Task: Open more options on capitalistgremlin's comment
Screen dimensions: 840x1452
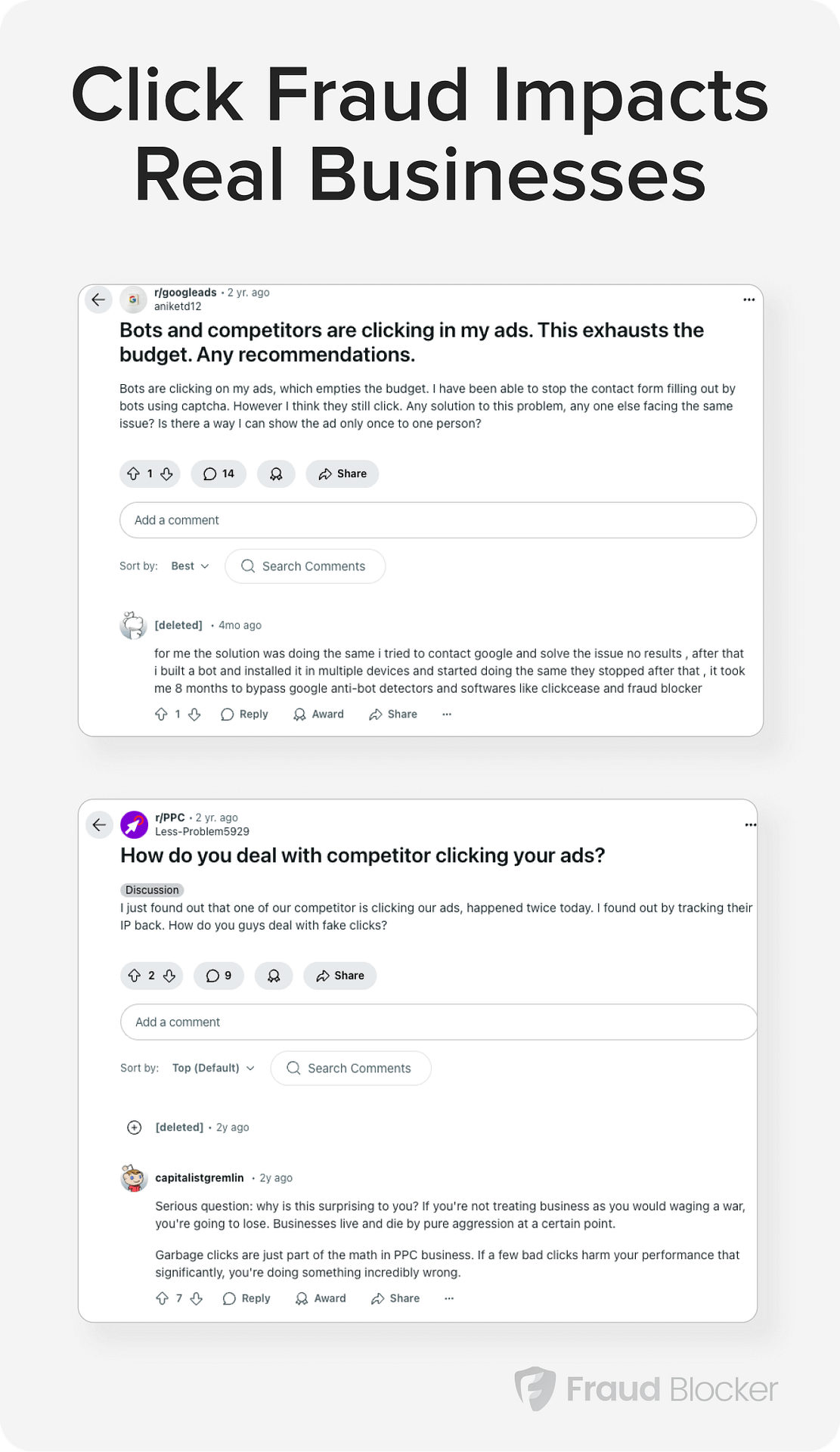Action: click(x=449, y=1298)
